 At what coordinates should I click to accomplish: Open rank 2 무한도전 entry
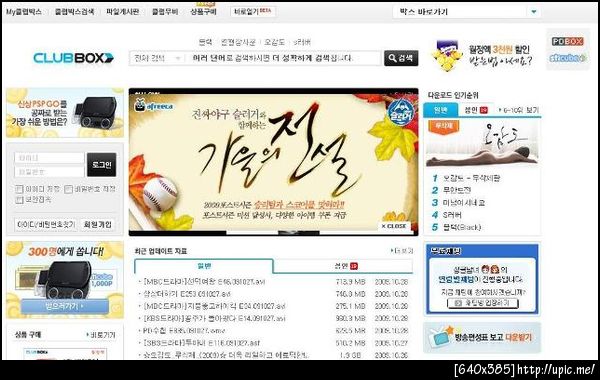click(457, 190)
